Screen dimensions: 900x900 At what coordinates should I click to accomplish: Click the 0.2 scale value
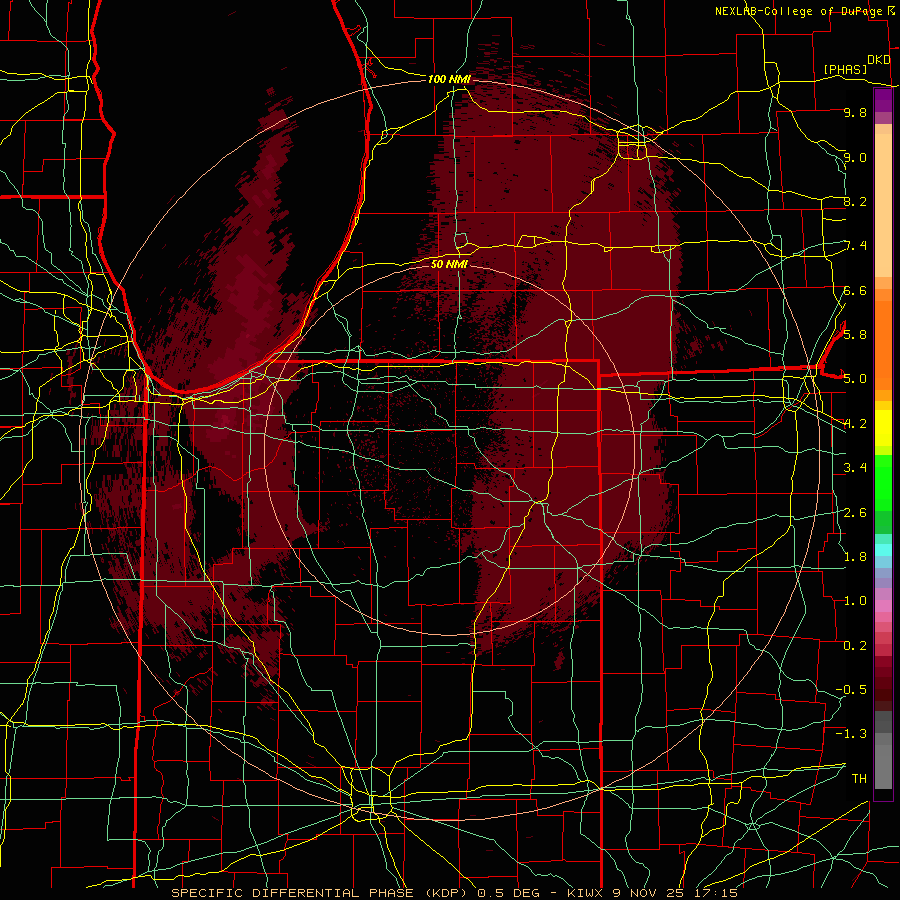(855, 645)
